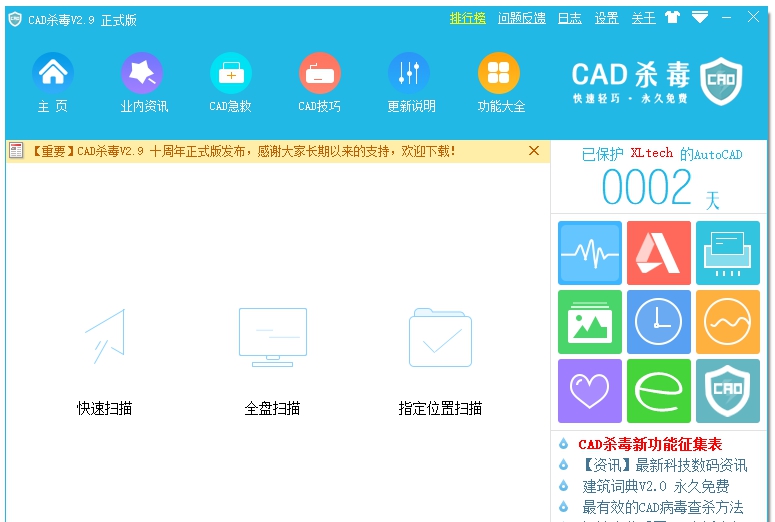Start 全盘扫描 full disk scan
This screenshot has width=775, height=522.
(272, 362)
